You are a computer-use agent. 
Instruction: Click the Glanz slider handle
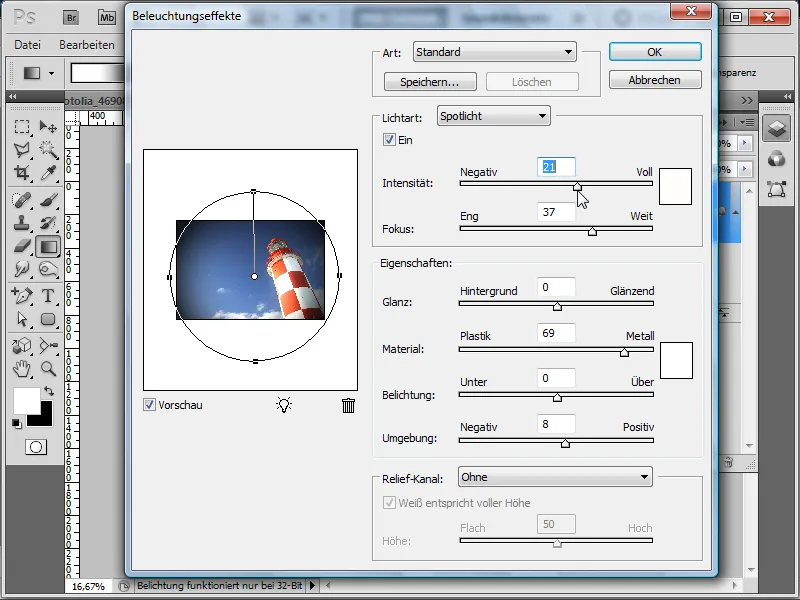click(557, 306)
